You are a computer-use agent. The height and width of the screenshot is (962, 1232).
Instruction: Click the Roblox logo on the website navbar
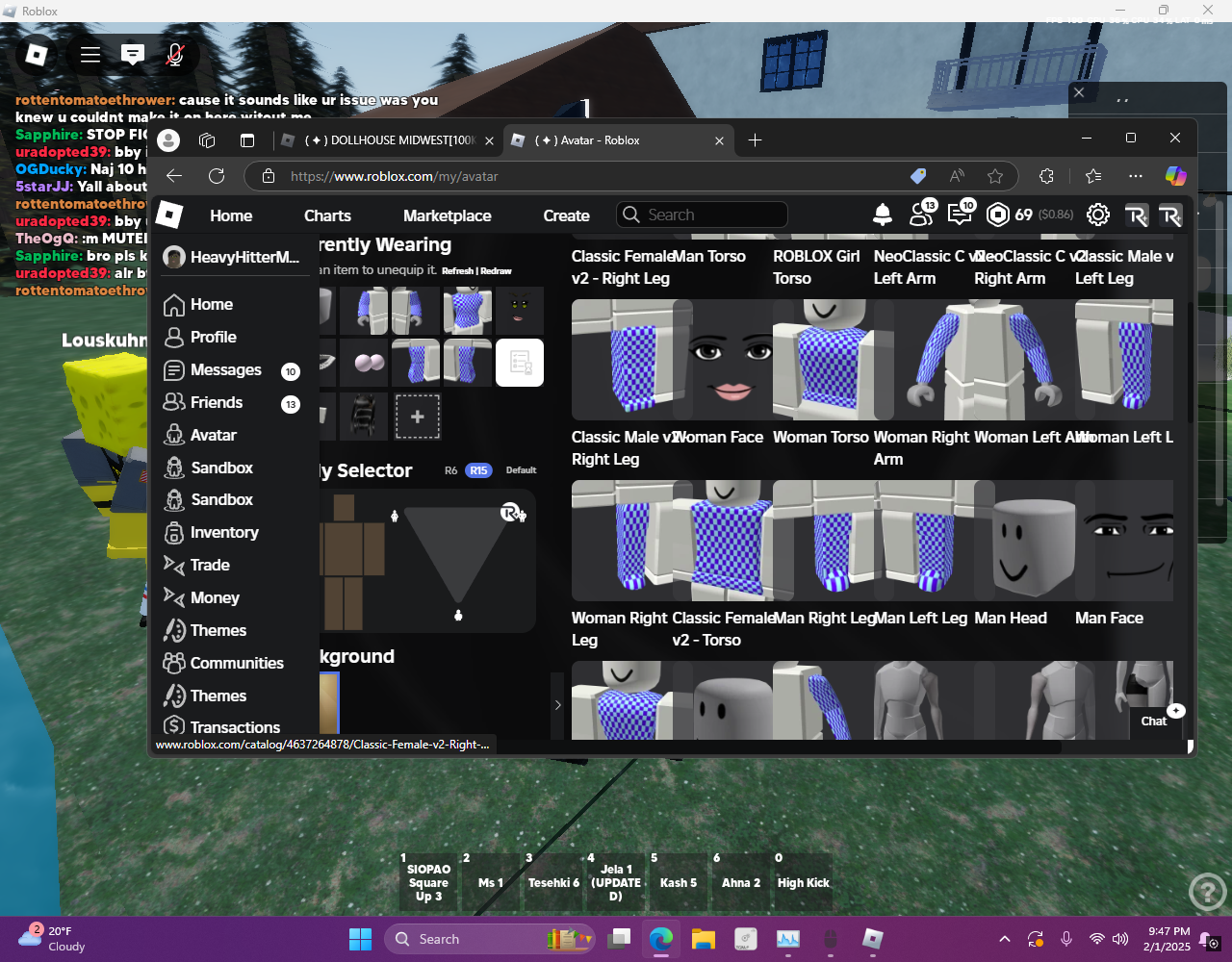[x=169, y=215]
